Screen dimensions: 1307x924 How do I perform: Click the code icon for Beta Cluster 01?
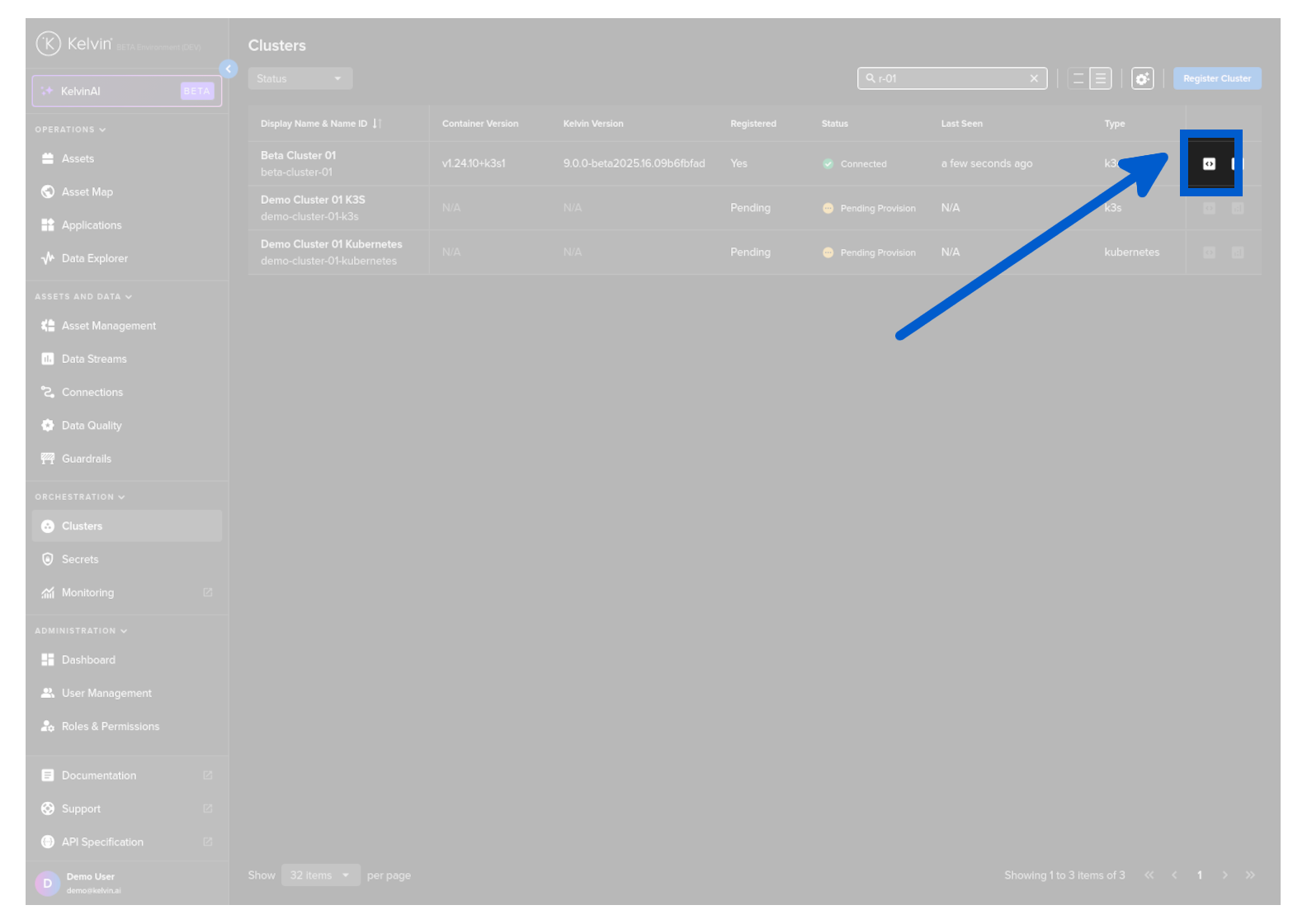tap(1208, 164)
